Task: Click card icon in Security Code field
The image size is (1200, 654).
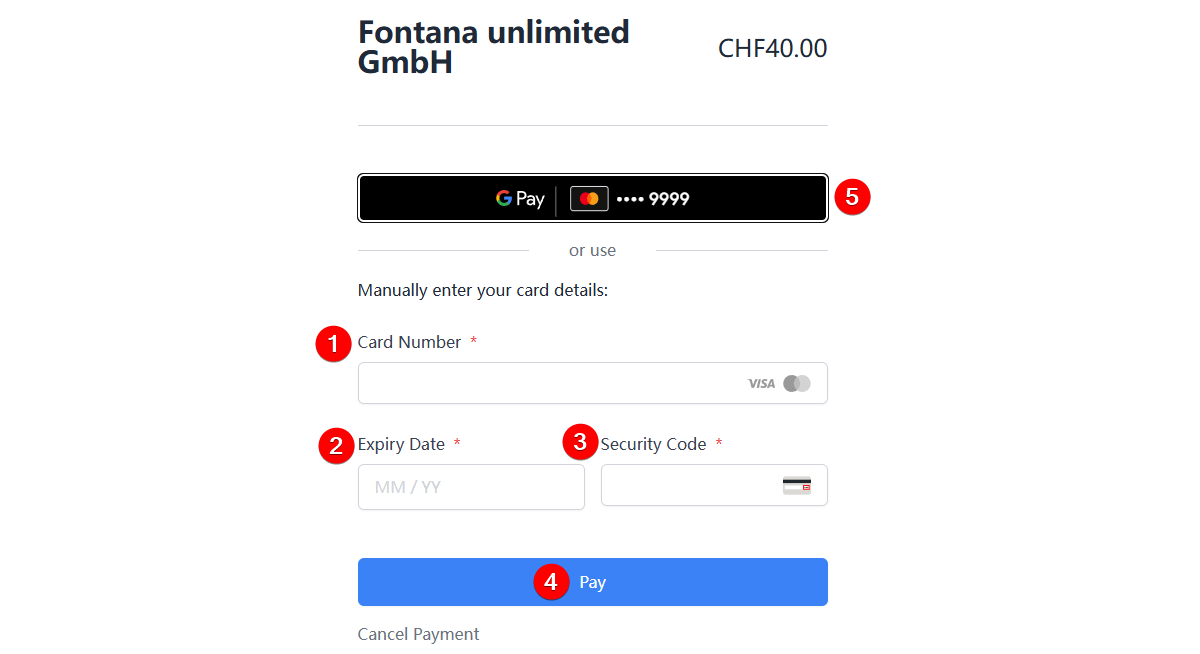Action: pyautogui.click(x=797, y=486)
